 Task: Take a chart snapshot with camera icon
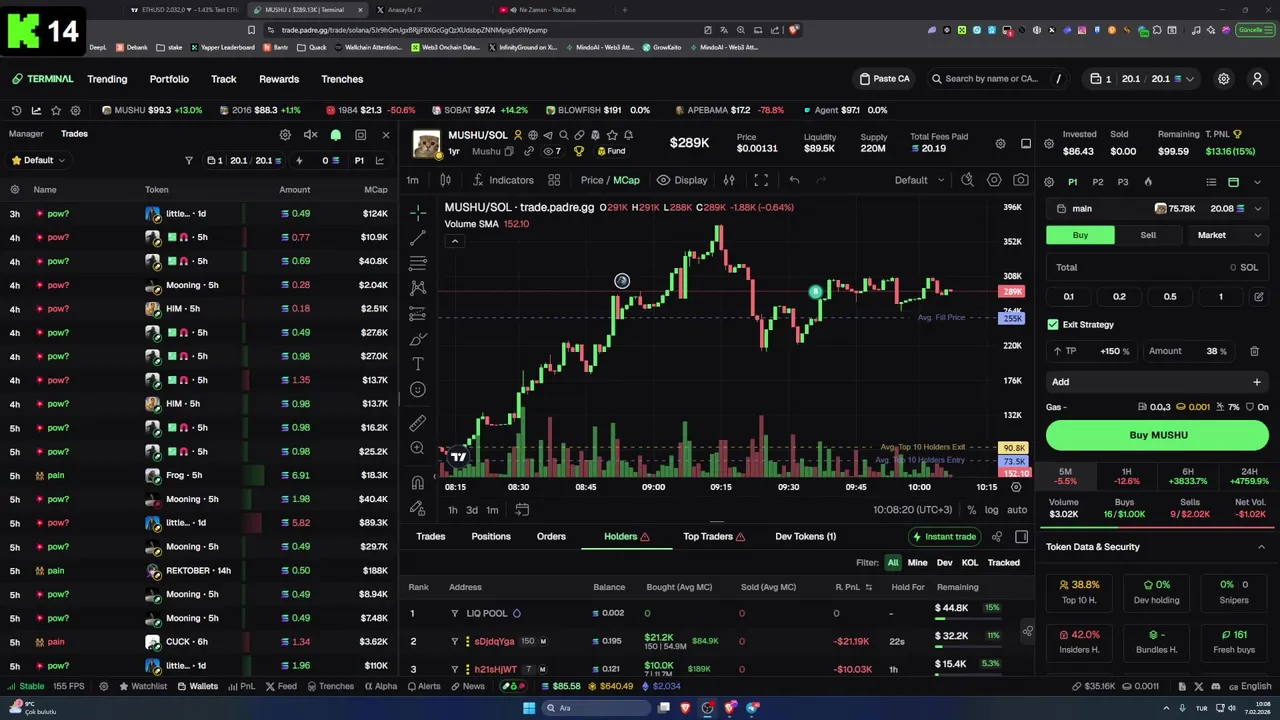point(1020,180)
